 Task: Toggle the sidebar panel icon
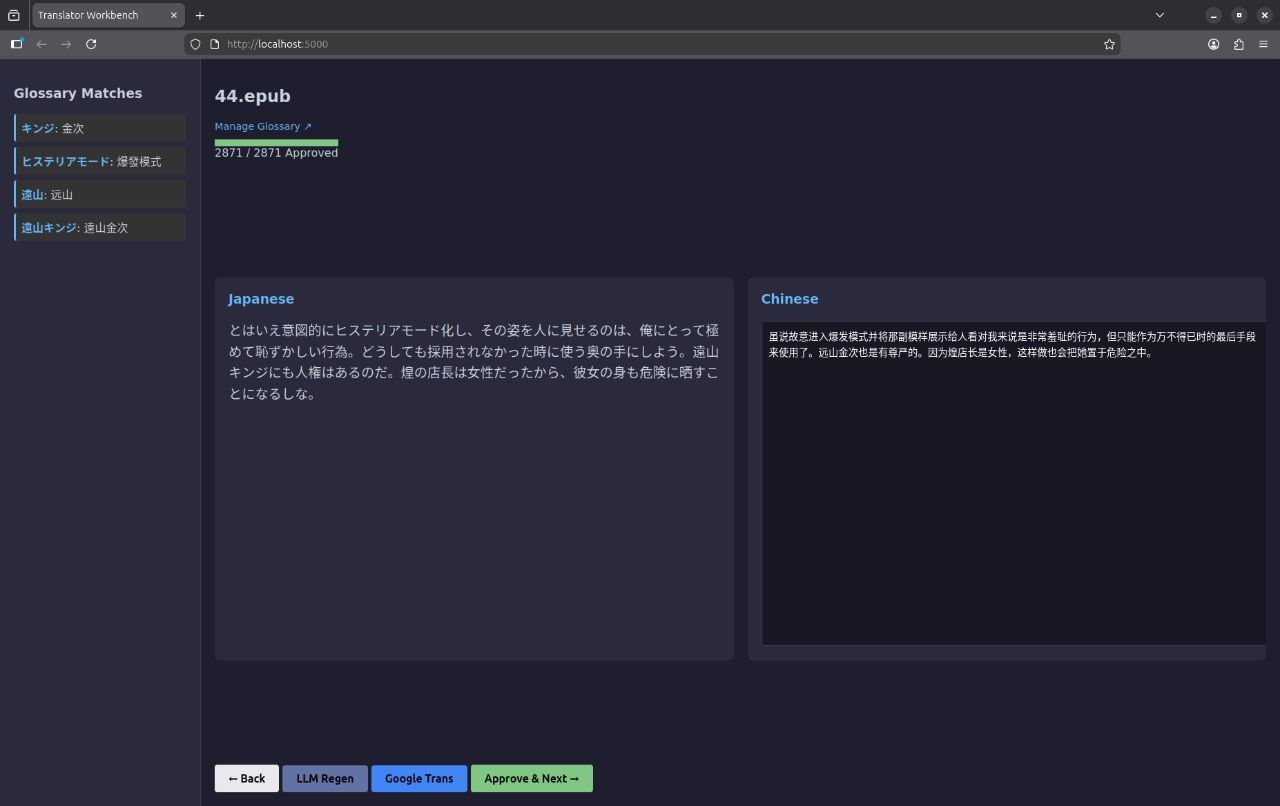[x=17, y=44]
